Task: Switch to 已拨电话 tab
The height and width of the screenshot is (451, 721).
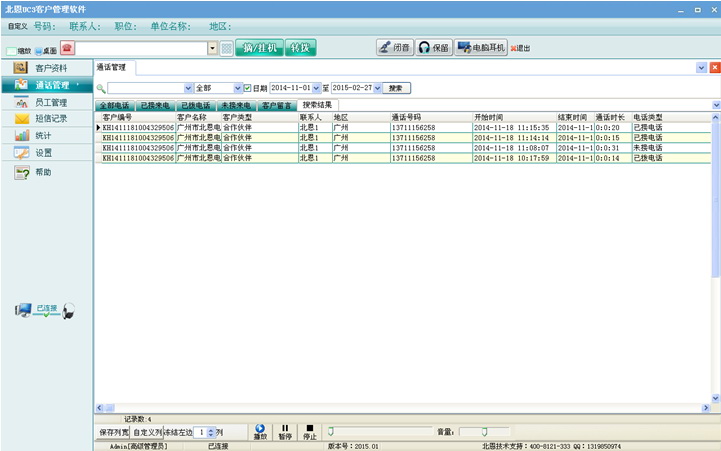Action: (x=195, y=106)
